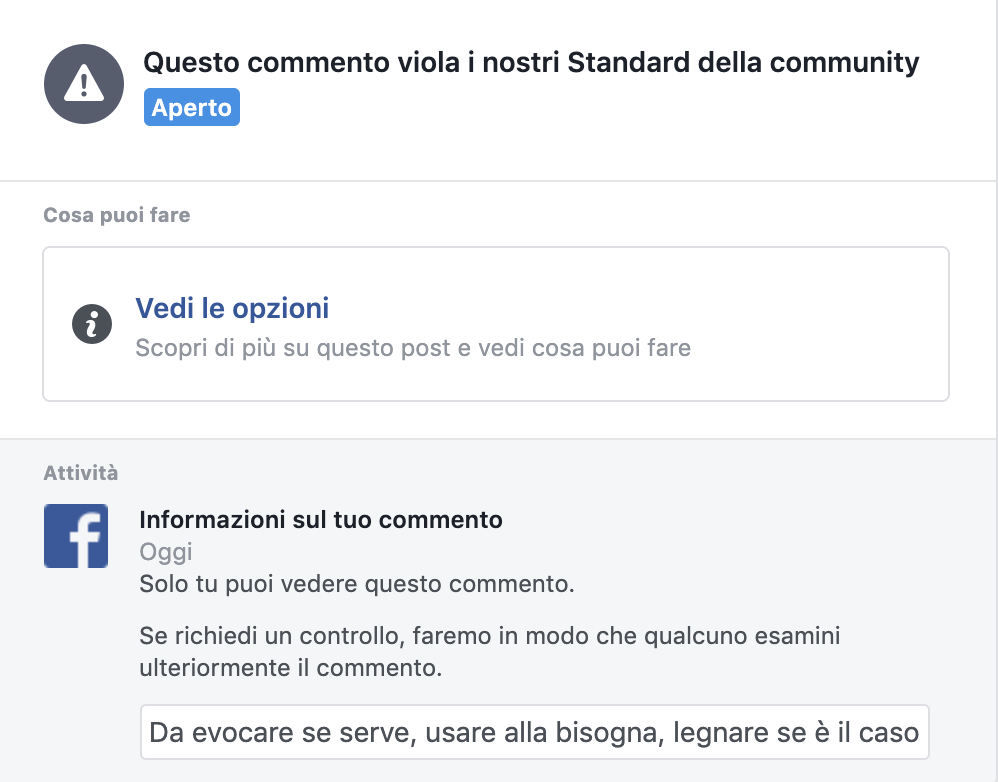Open the Vedi le opzioni link
Image resolution: width=998 pixels, height=782 pixels.
click(x=232, y=308)
